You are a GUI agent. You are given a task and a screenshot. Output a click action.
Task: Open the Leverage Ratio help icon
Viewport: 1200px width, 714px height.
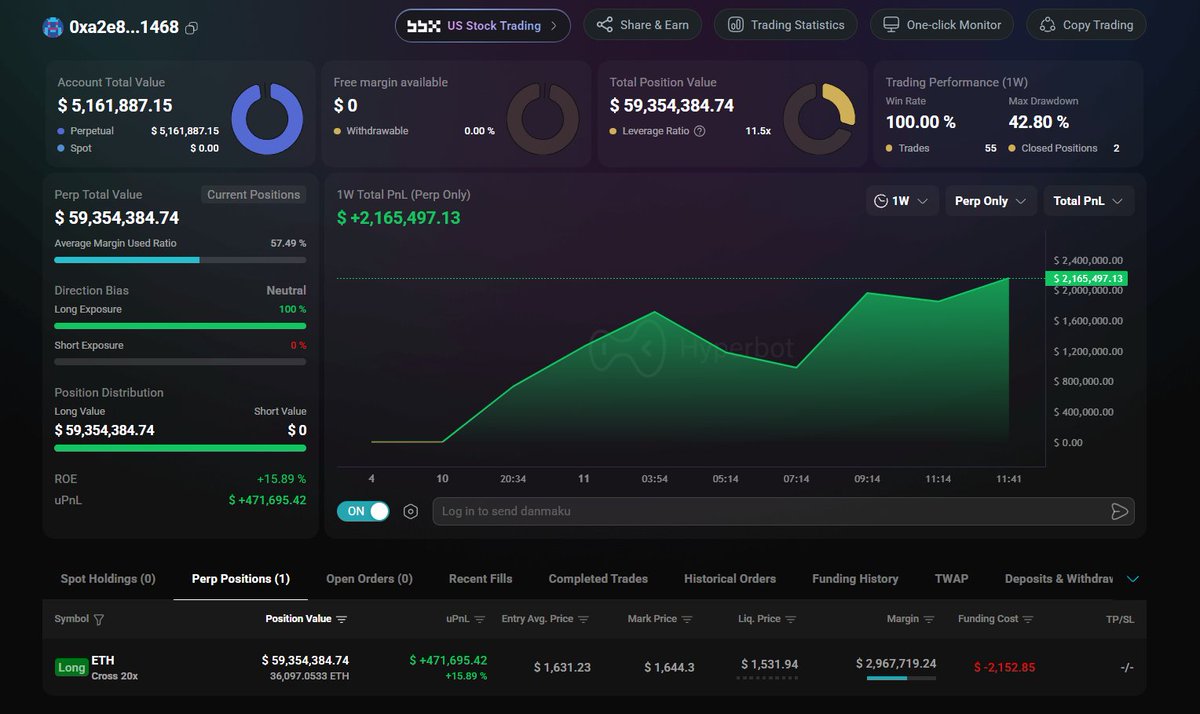[x=699, y=131]
